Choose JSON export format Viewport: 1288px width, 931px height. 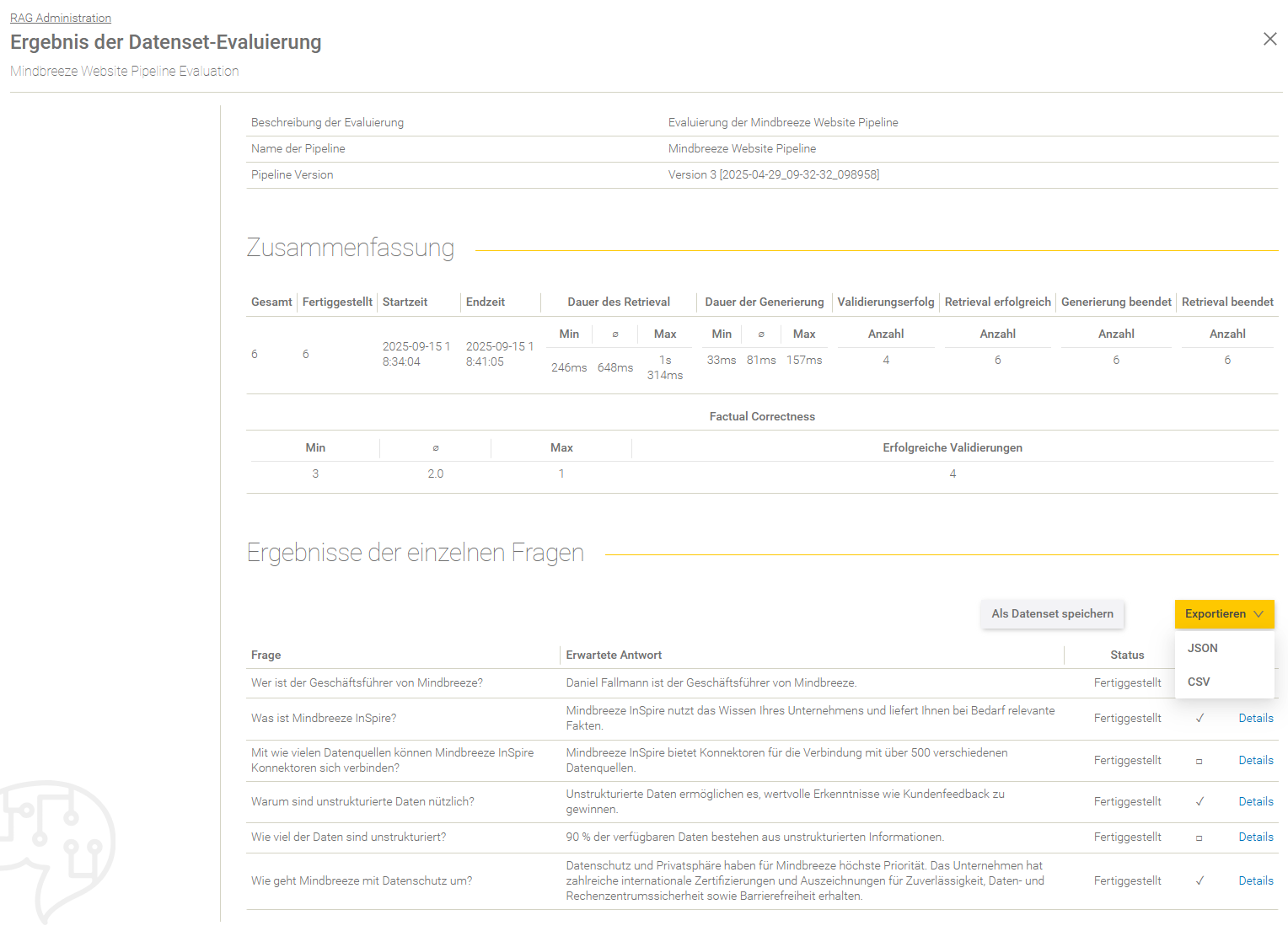[x=1203, y=648]
